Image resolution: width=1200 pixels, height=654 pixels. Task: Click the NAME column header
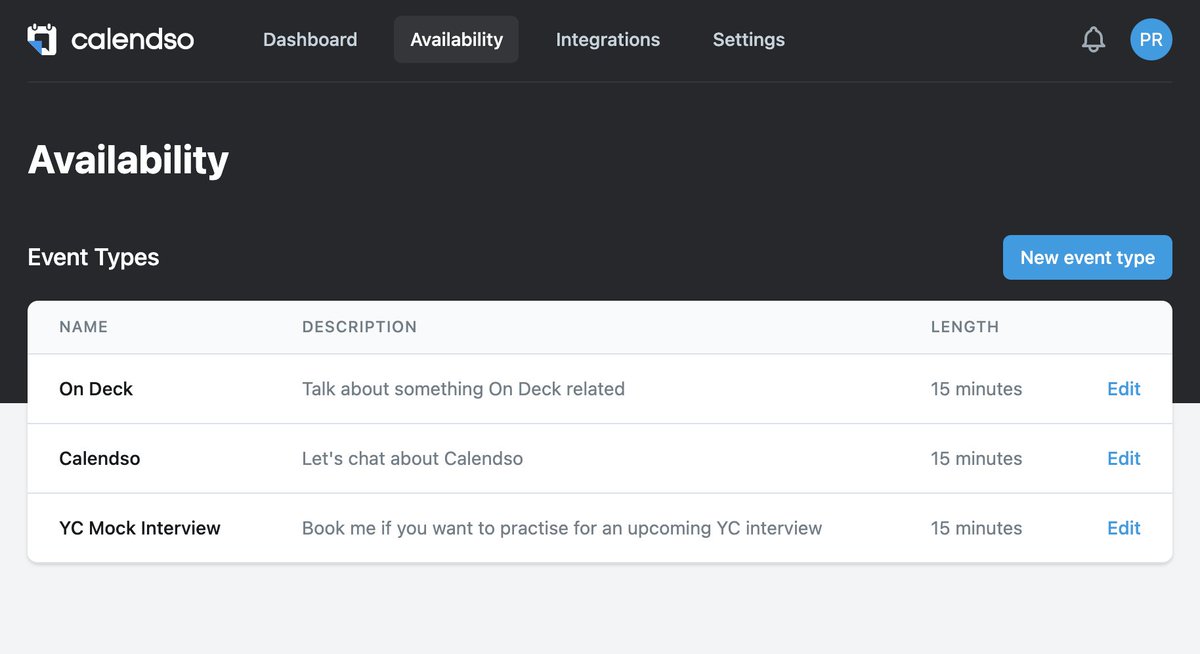(84, 327)
